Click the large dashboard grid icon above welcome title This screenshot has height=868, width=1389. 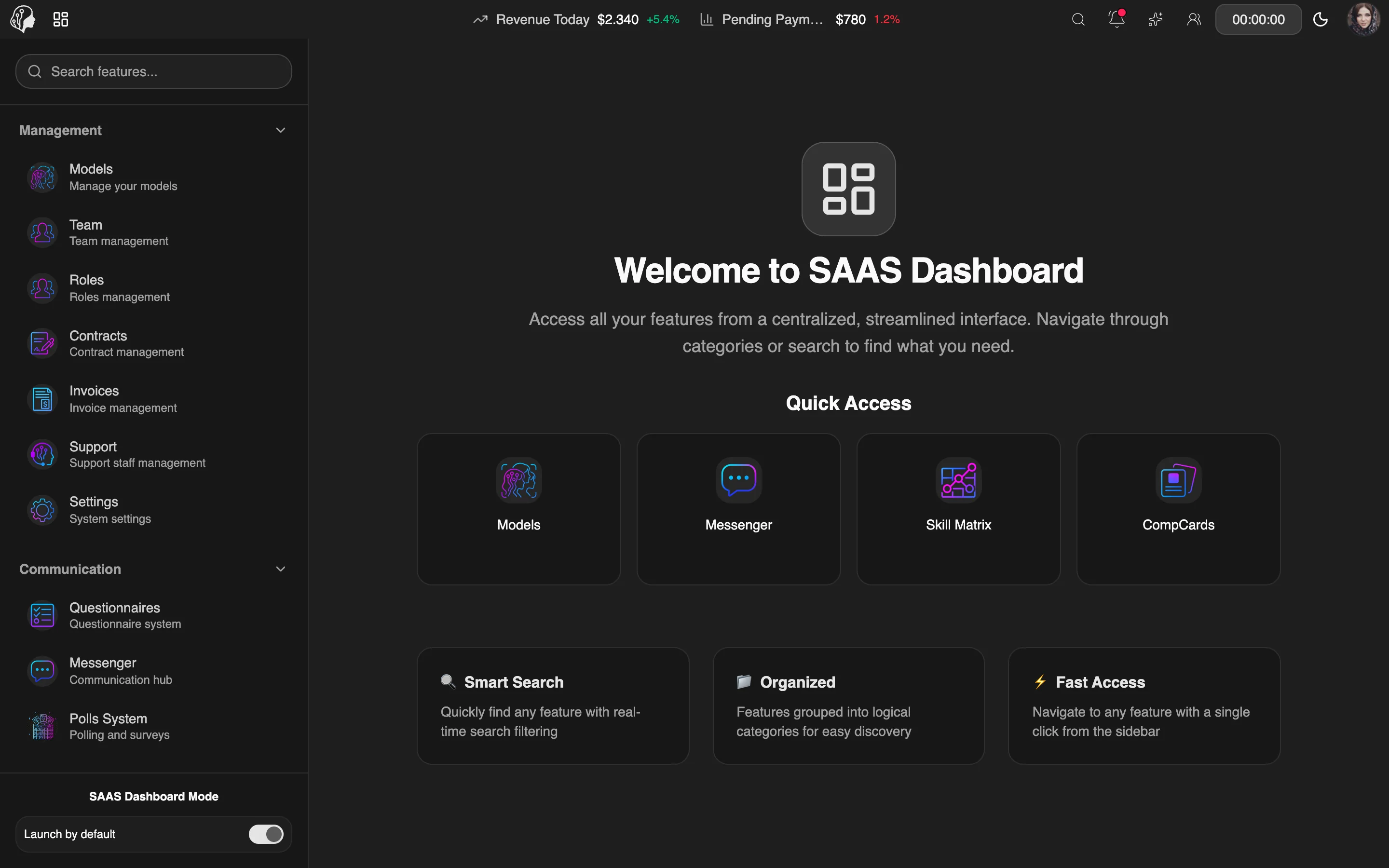[848, 189]
